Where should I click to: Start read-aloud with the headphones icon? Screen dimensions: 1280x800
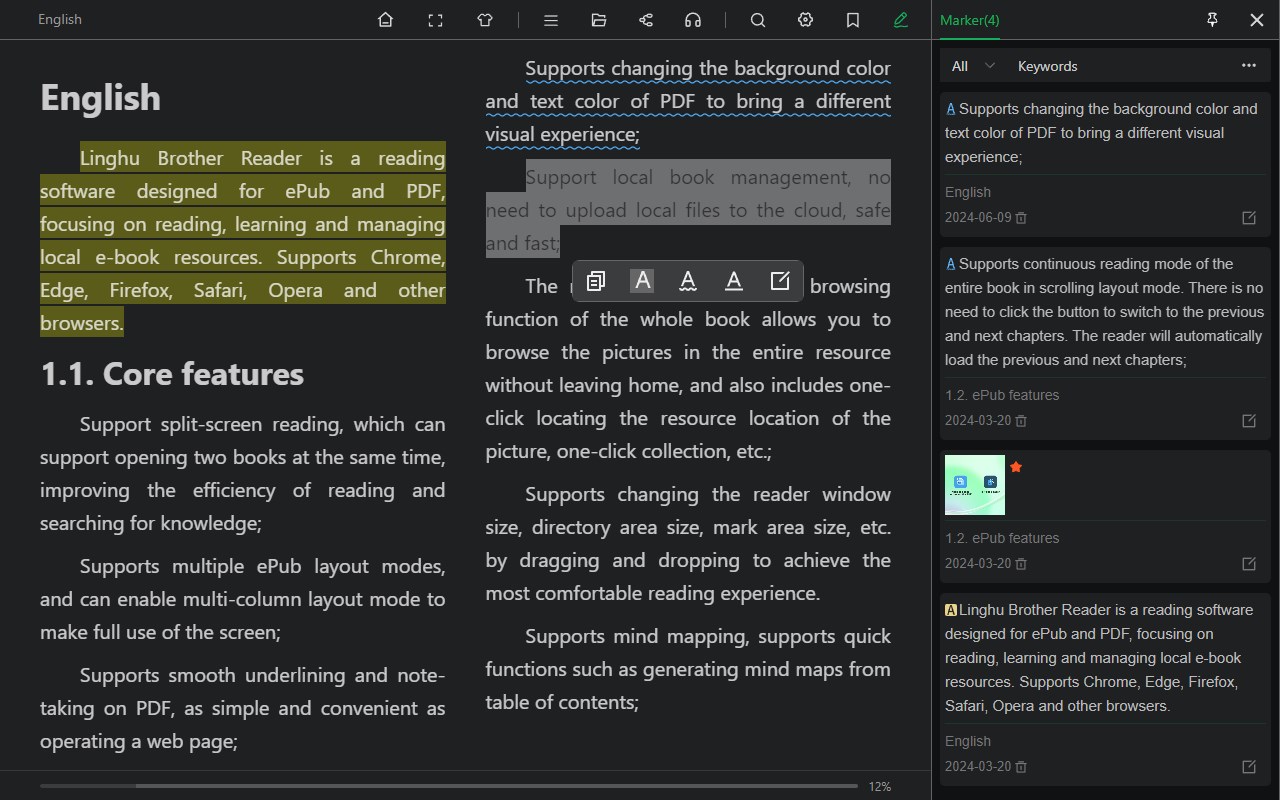click(693, 20)
